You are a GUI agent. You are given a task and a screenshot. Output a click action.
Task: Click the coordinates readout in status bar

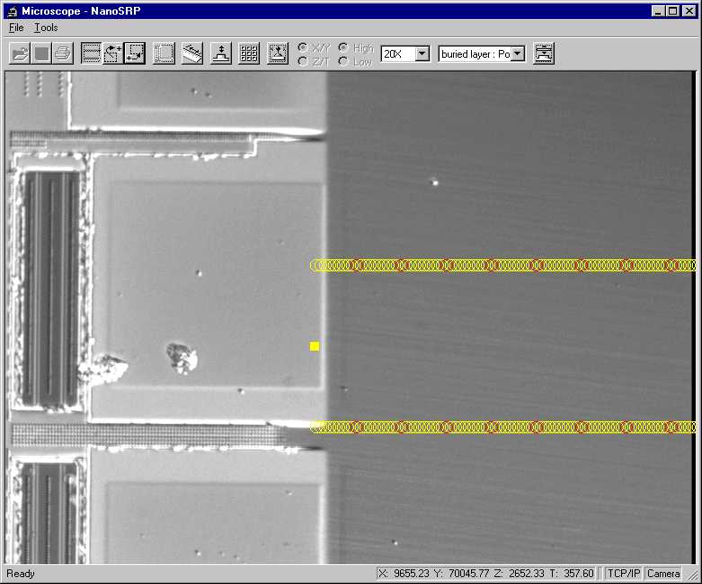click(x=486, y=573)
